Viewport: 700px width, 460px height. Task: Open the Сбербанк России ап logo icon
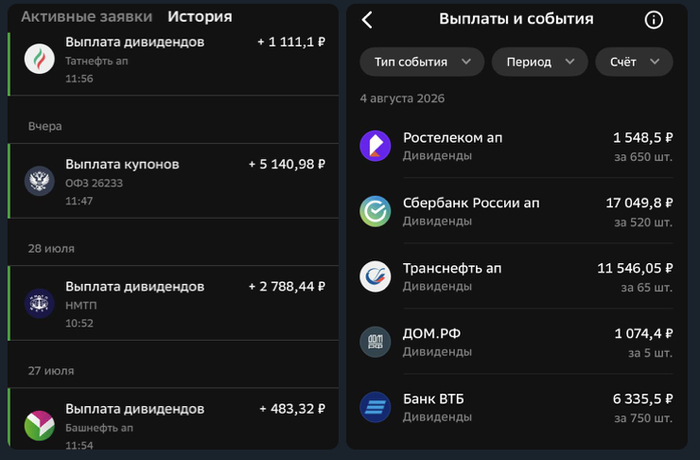[375, 211]
